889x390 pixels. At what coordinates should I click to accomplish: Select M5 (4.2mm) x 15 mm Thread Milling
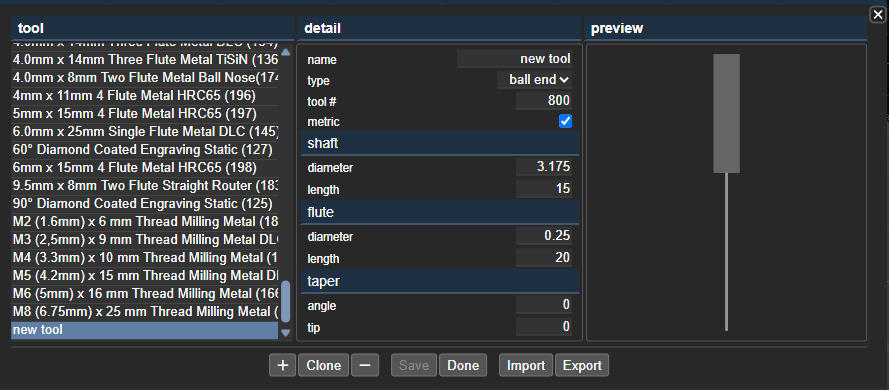[x=145, y=276]
